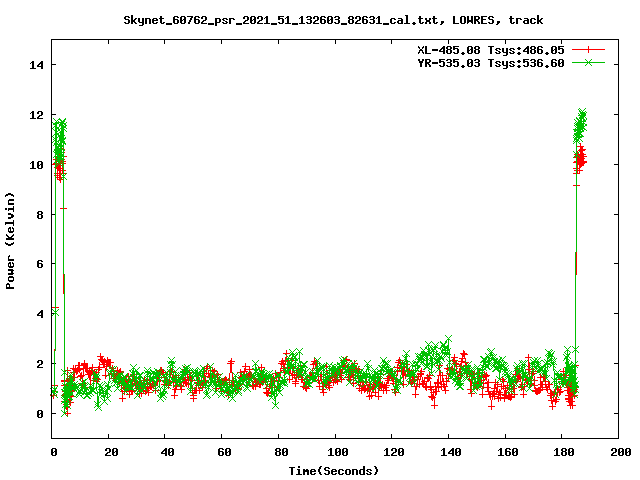Click the x-axis tick label 40
This screenshot has width=640, height=480.
(167, 452)
